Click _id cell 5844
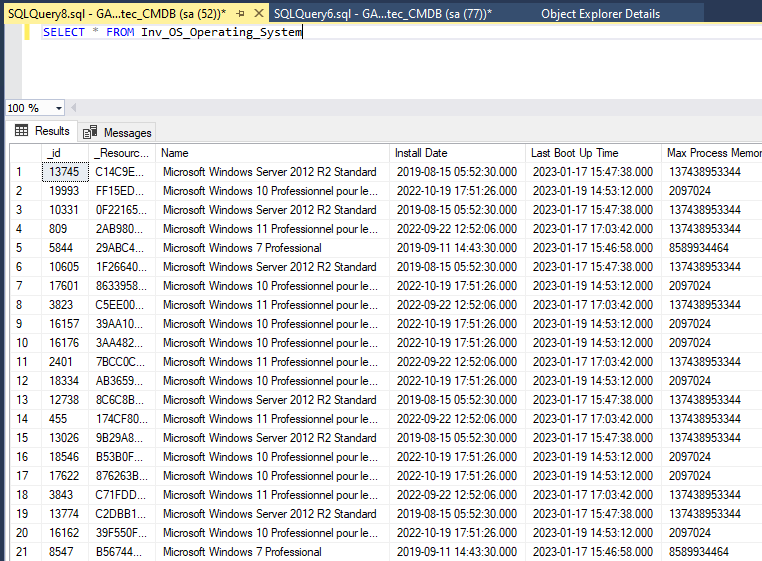 65,248
